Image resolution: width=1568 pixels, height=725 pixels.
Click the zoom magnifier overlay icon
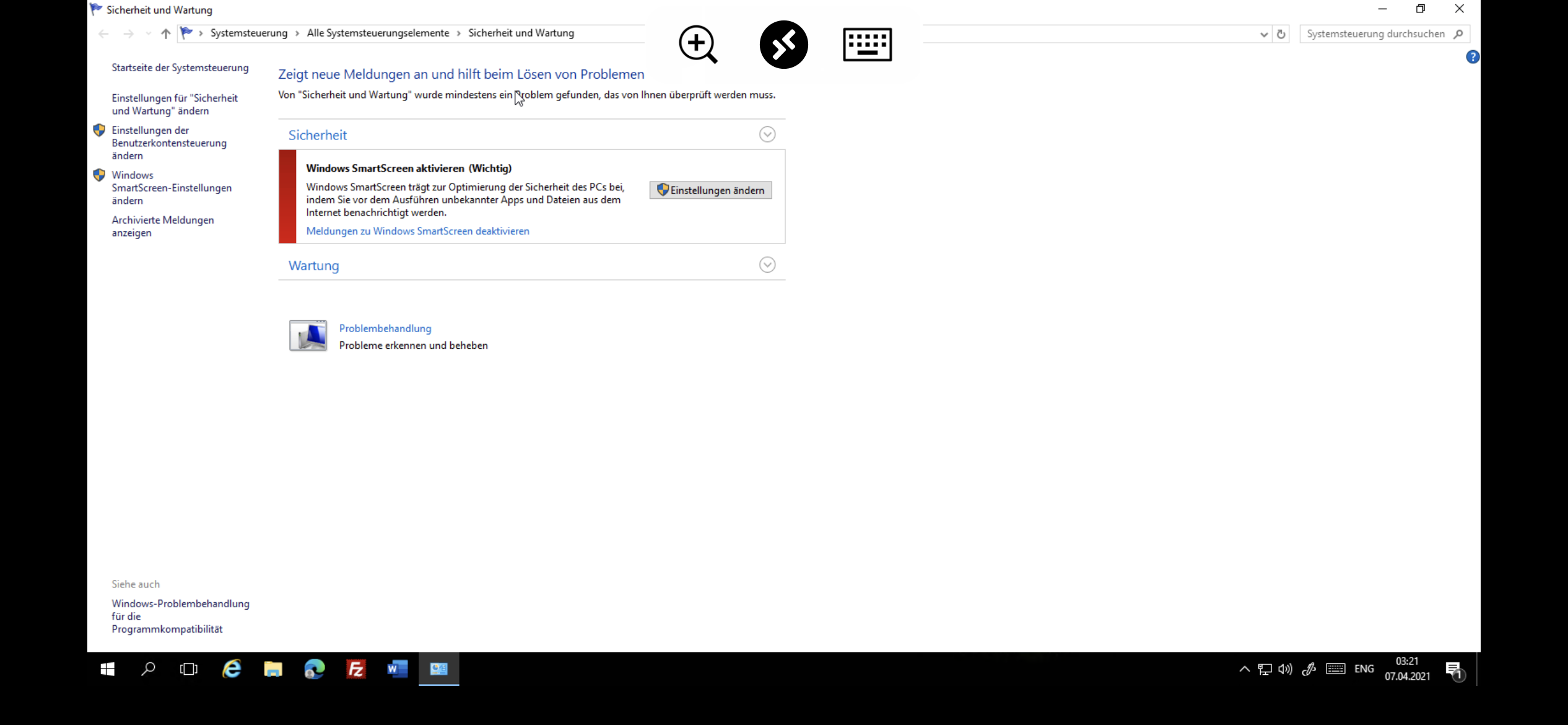[x=698, y=44]
